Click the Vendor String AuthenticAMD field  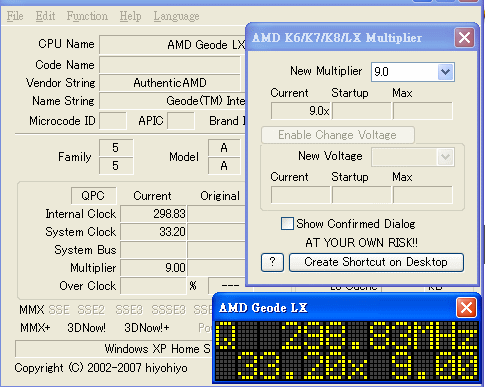click(170, 83)
